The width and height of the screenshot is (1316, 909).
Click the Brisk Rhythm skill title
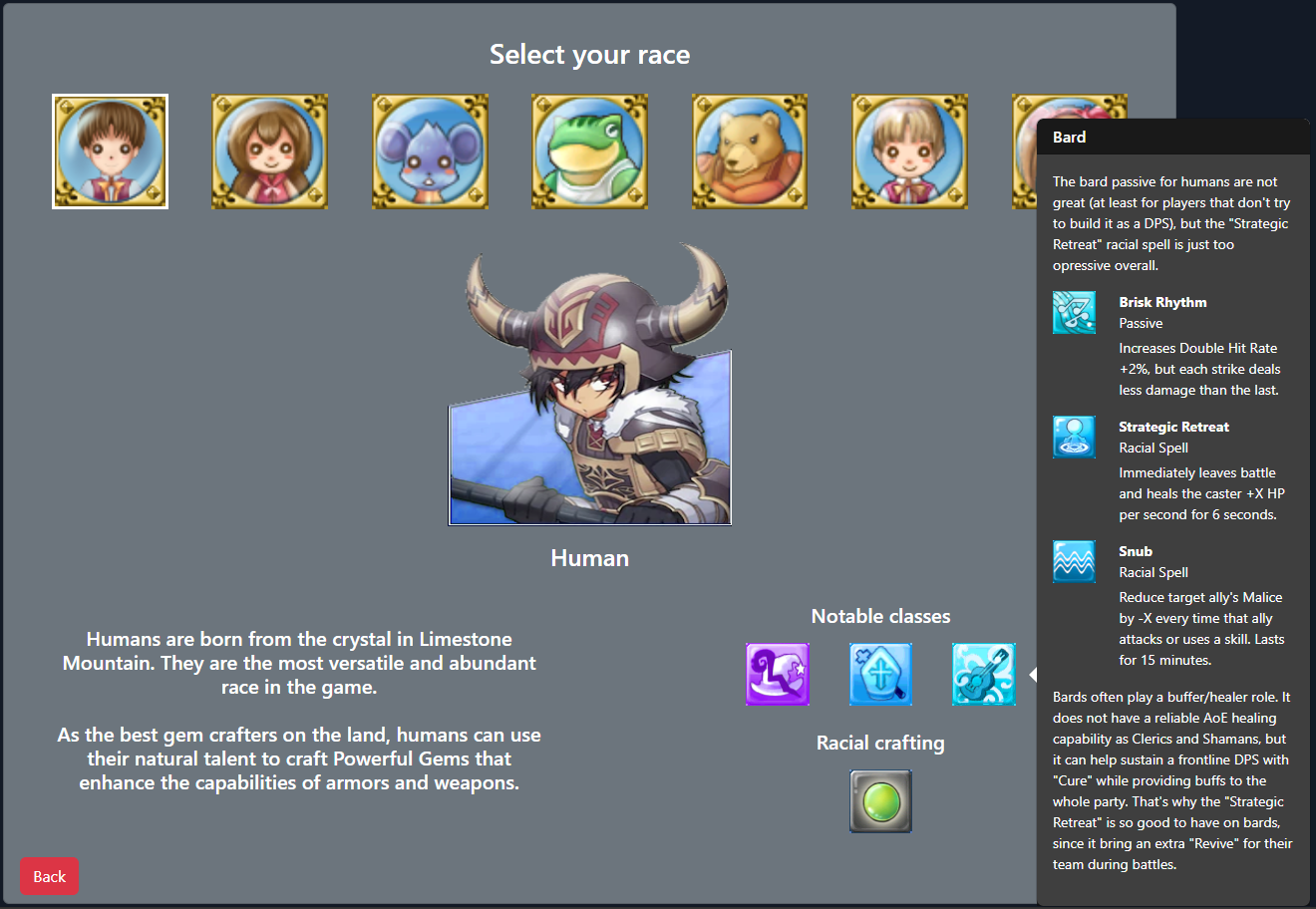click(1162, 302)
